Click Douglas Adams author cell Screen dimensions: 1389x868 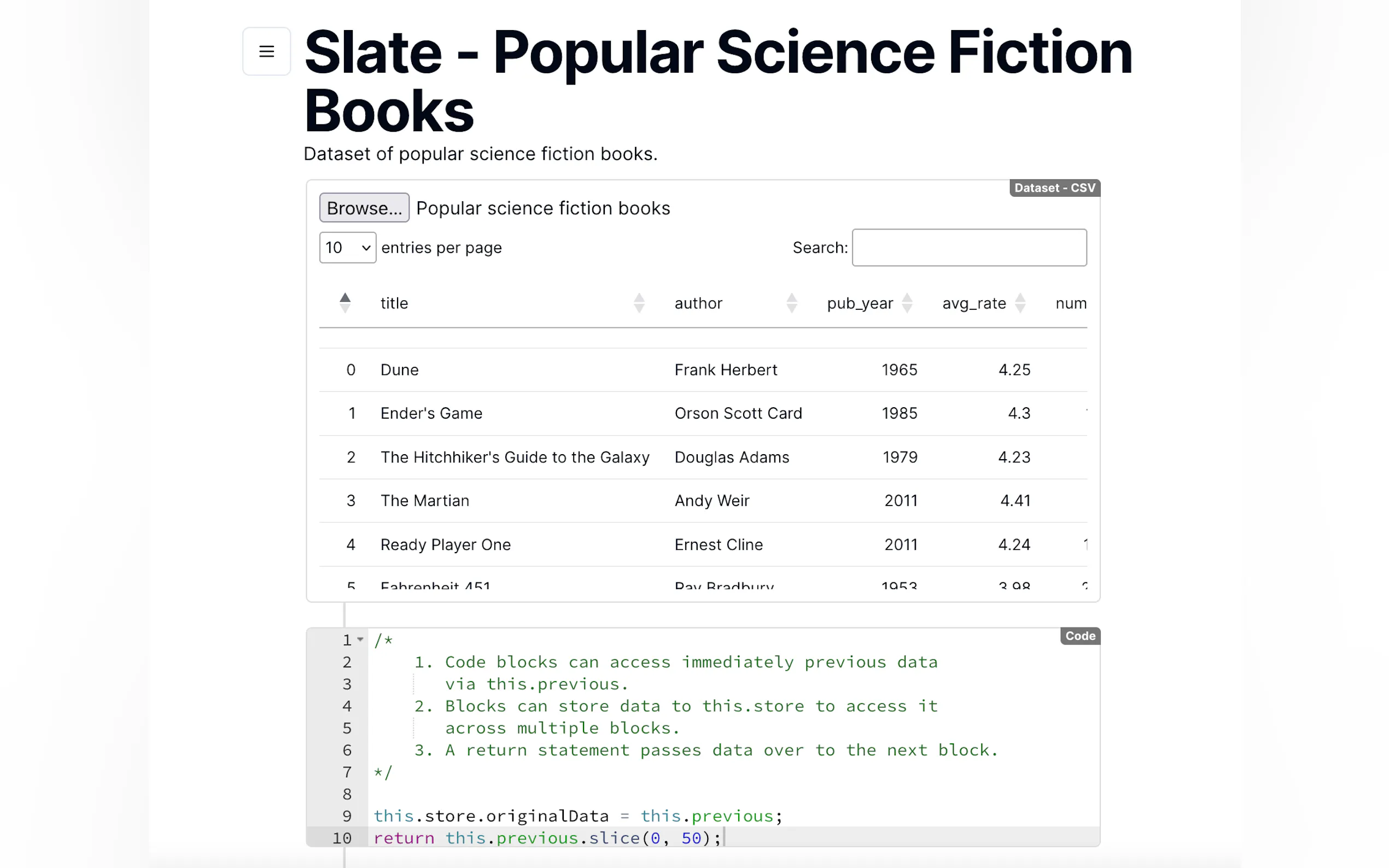tap(732, 457)
